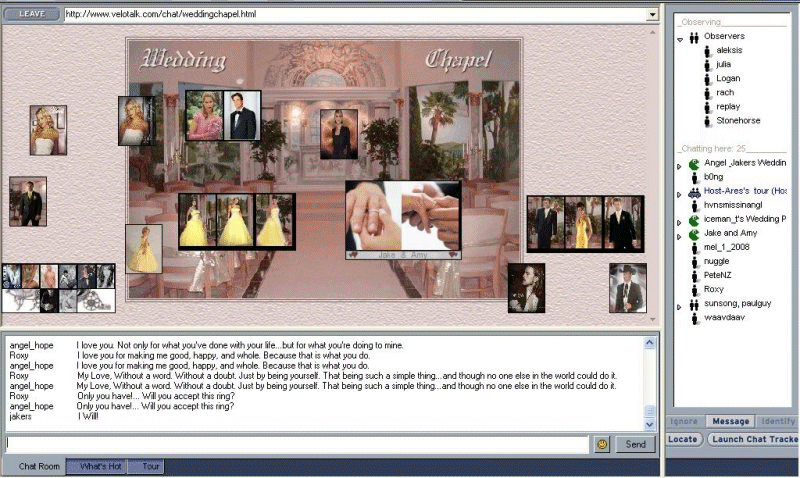Expand the sunsong, paulguy group
Viewport: 800px width, 478px height.
tap(680, 306)
